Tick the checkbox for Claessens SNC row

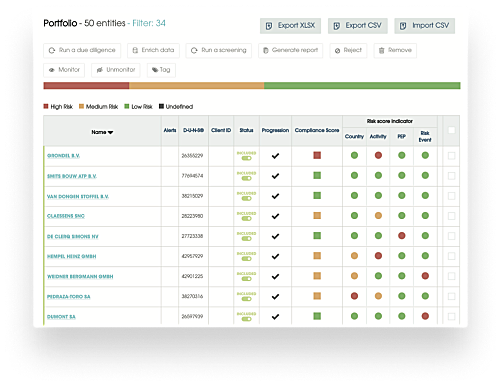[451, 216]
